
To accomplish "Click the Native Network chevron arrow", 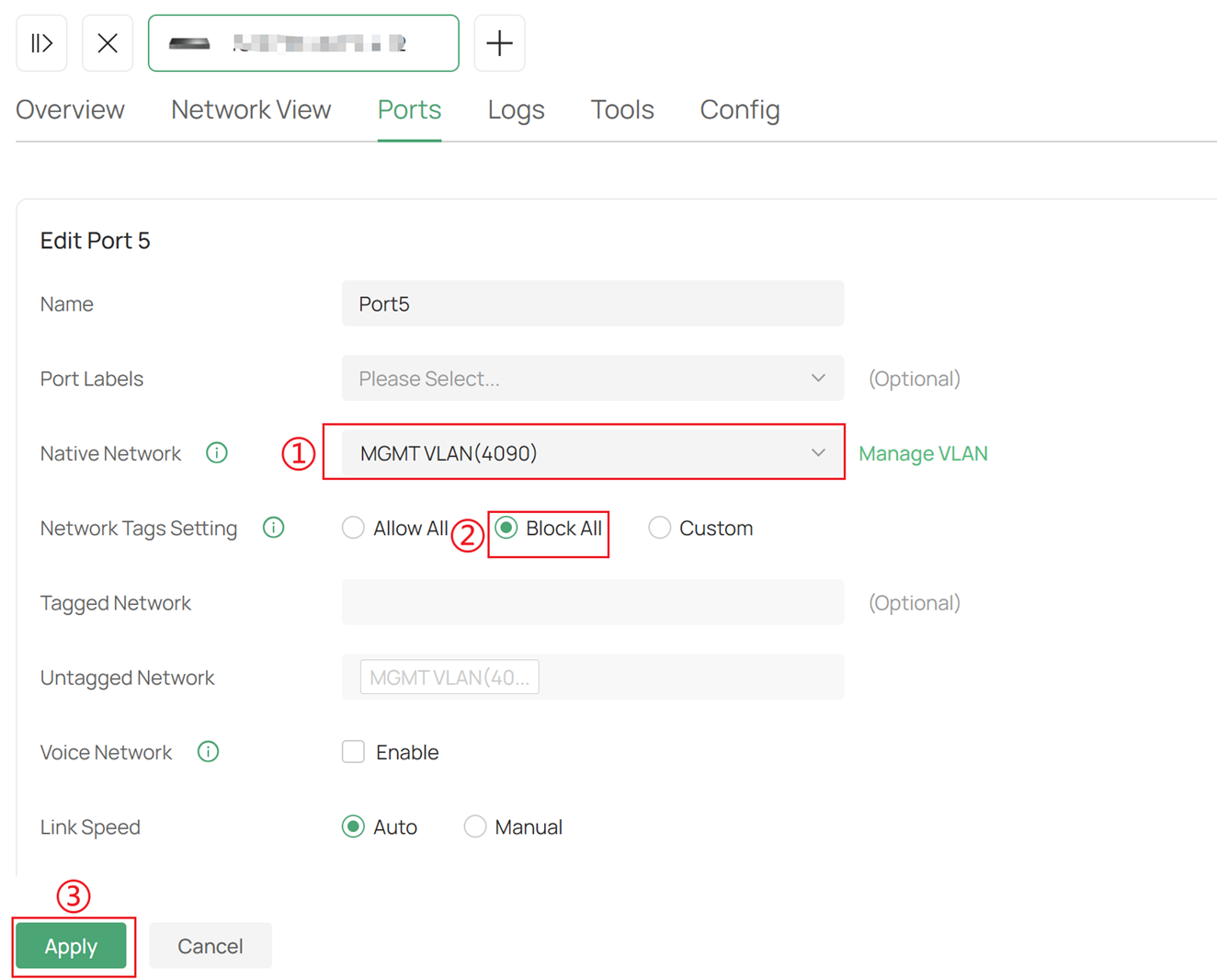I will (x=818, y=452).
